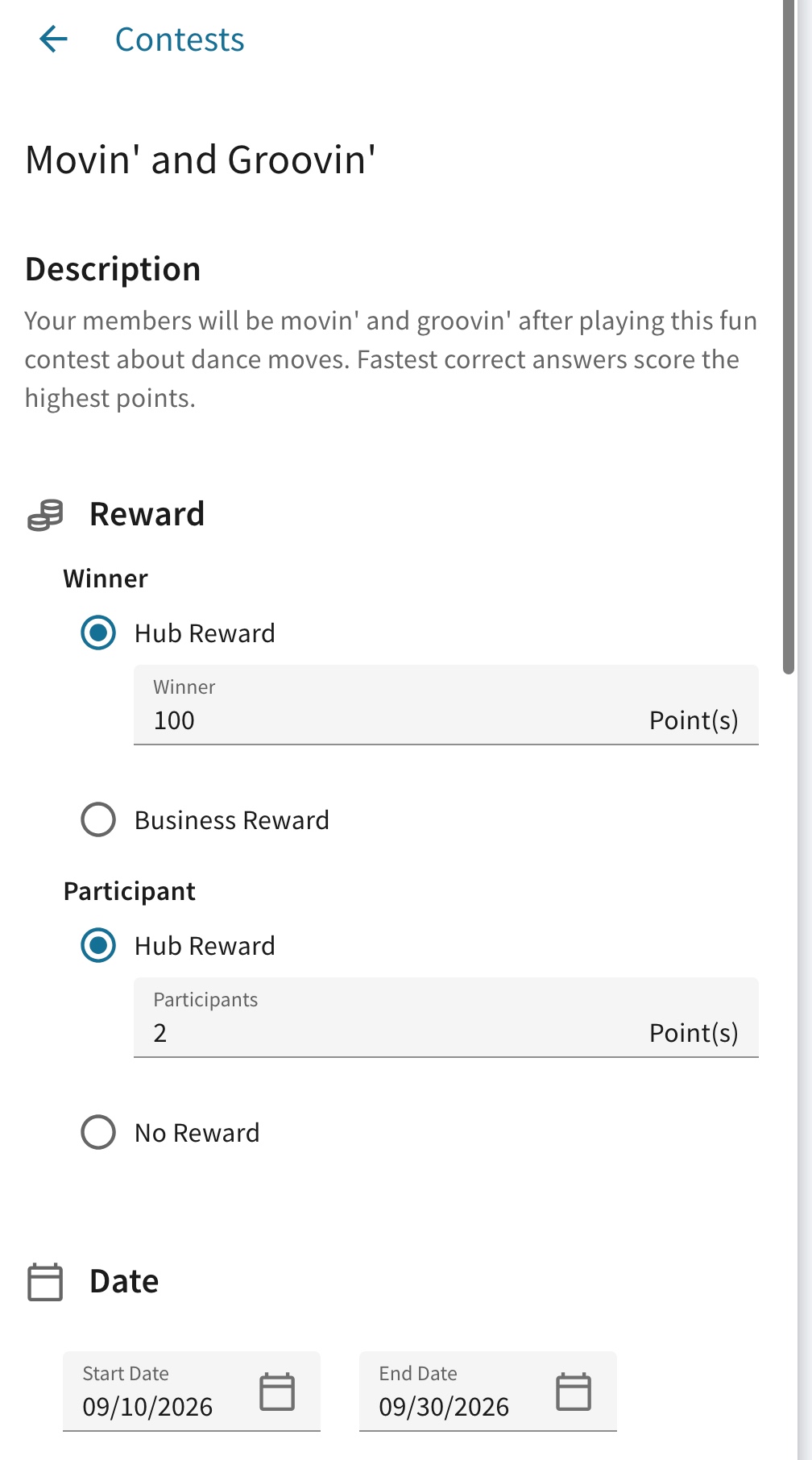Select the Business Reward option
The width and height of the screenshot is (812, 1460).
(x=98, y=819)
